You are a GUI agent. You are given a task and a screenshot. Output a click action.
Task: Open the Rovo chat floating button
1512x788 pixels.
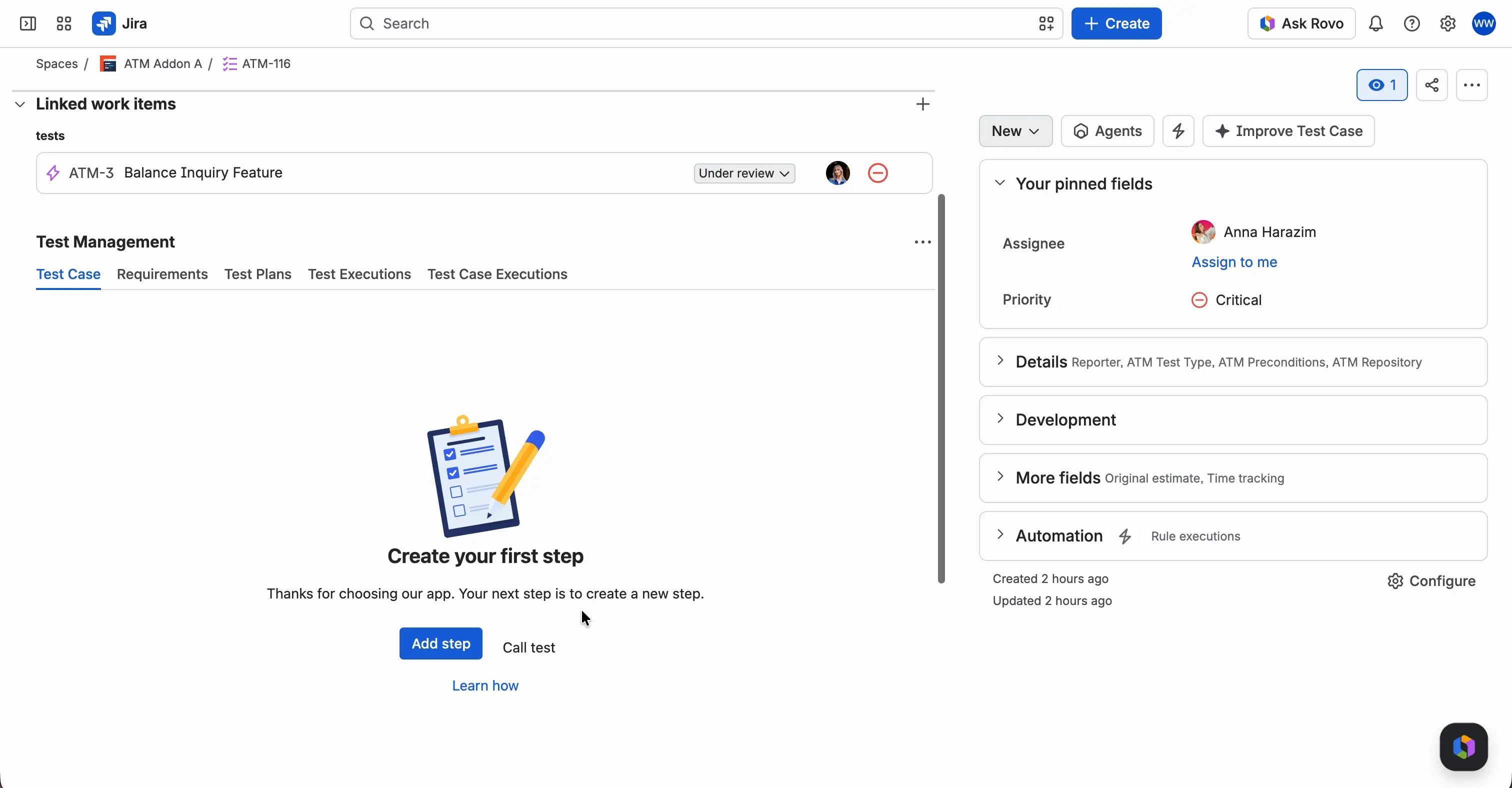tap(1463, 746)
